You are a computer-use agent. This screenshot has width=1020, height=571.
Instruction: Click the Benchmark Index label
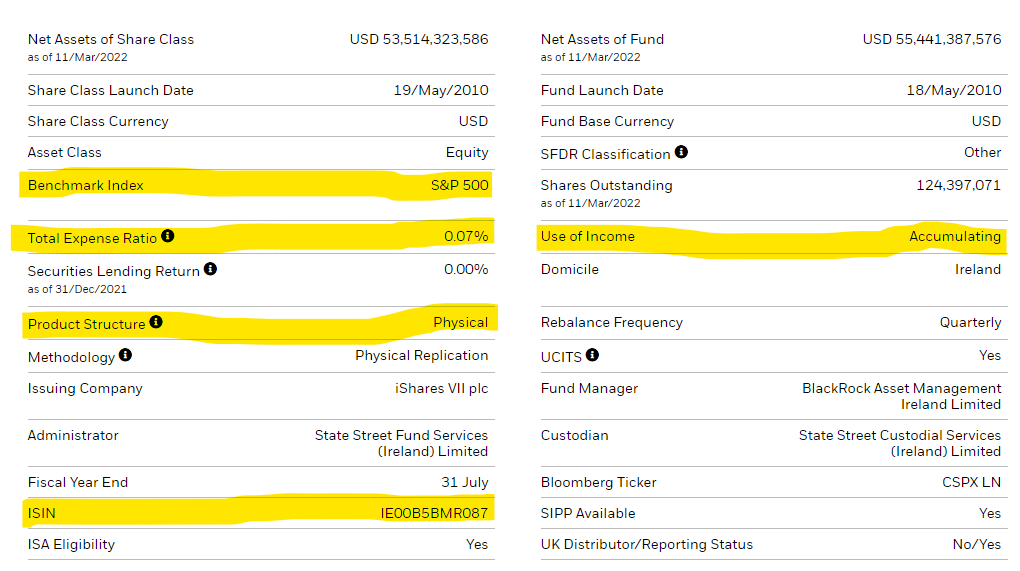(x=86, y=185)
